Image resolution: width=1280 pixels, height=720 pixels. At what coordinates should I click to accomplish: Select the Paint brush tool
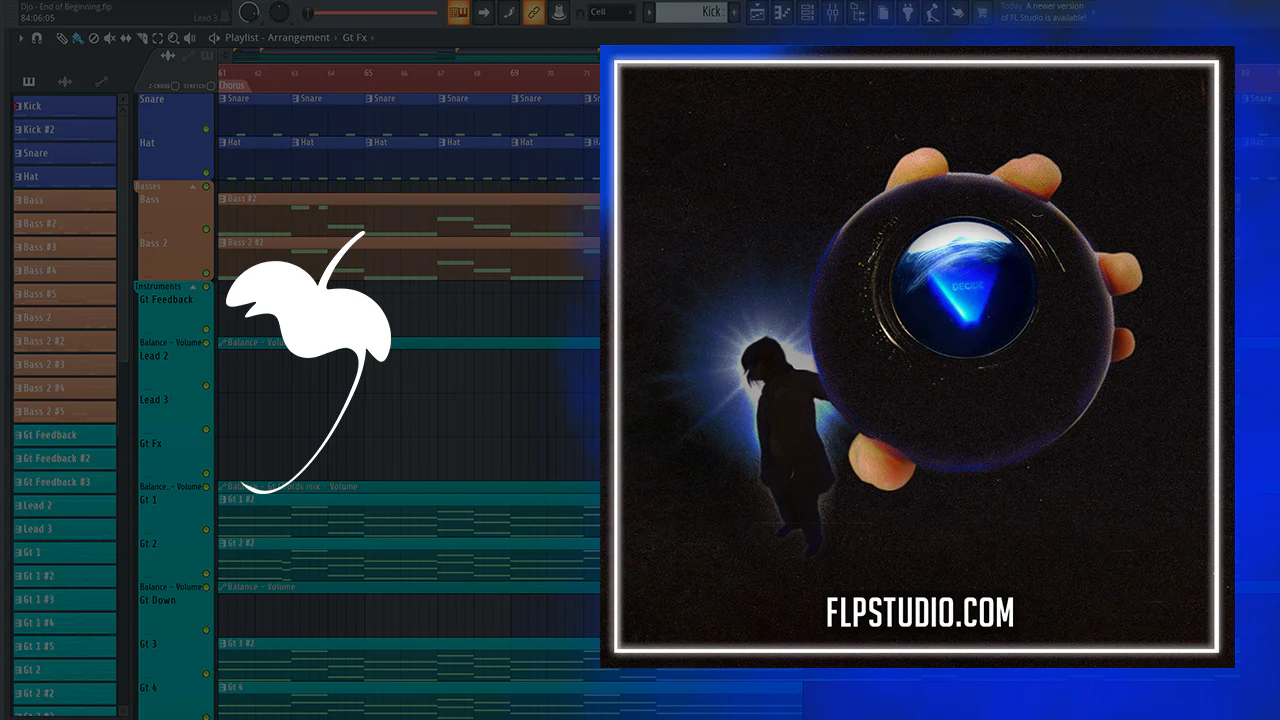[77, 38]
